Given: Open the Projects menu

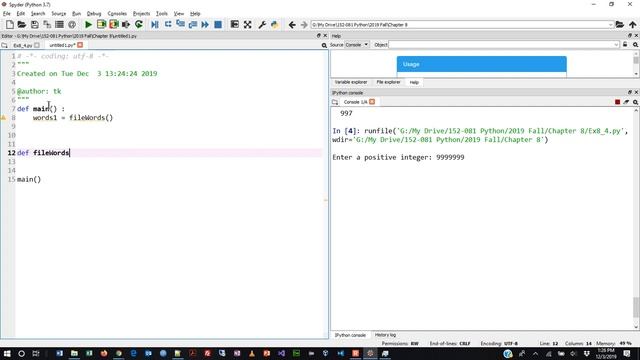Looking at the screenshot, I should tap(141, 13).
